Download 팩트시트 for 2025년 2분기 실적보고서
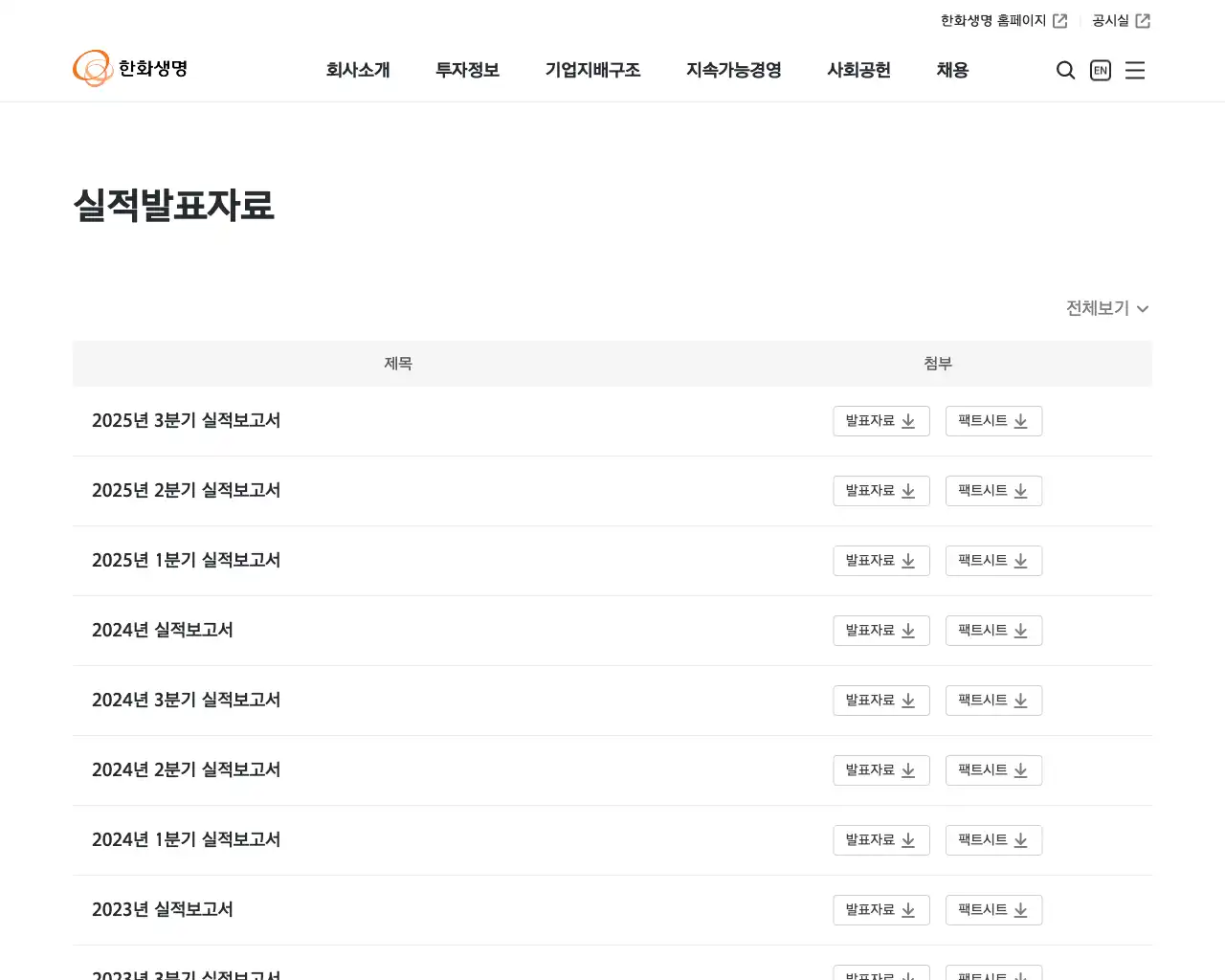The image size is (1225, 980). 993,490
